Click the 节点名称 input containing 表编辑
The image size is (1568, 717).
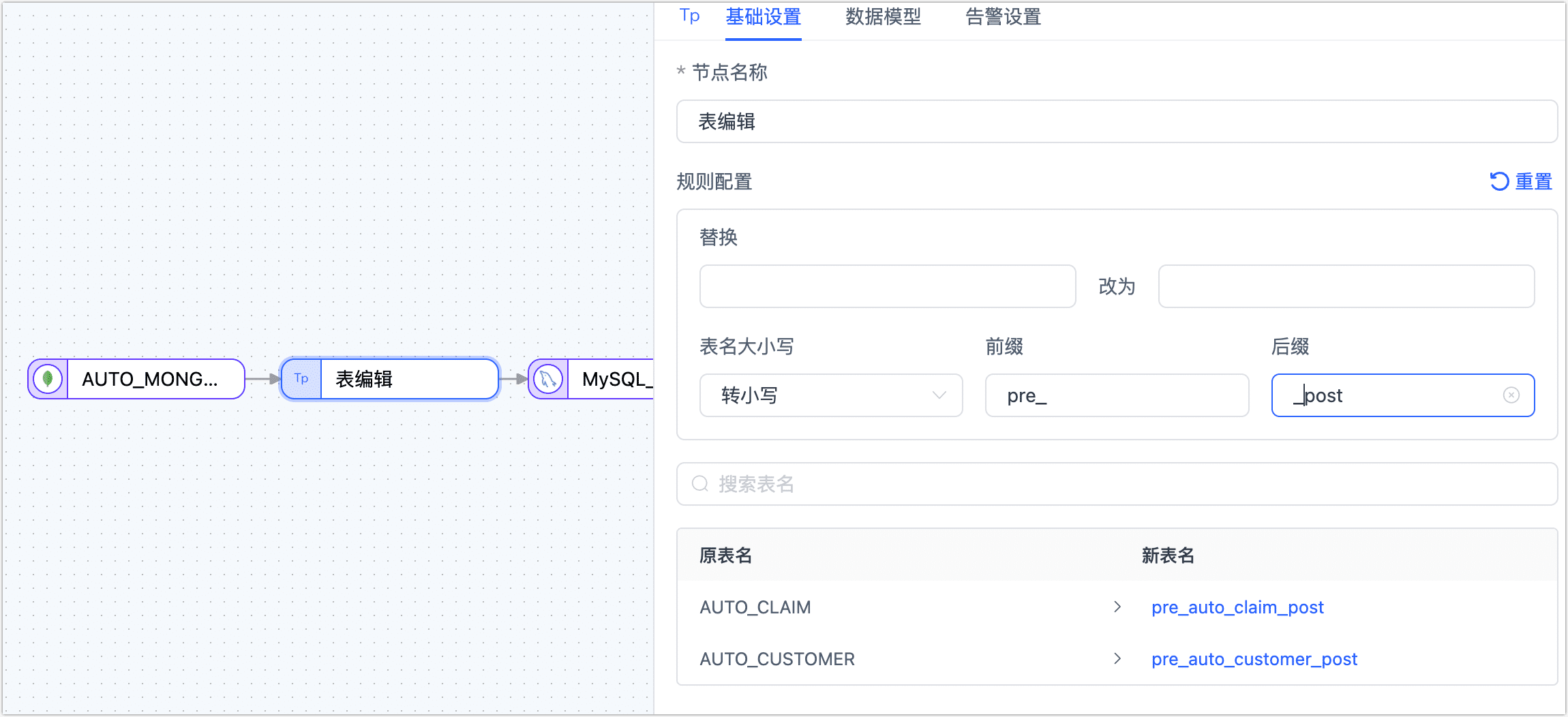click(1116, 122)
